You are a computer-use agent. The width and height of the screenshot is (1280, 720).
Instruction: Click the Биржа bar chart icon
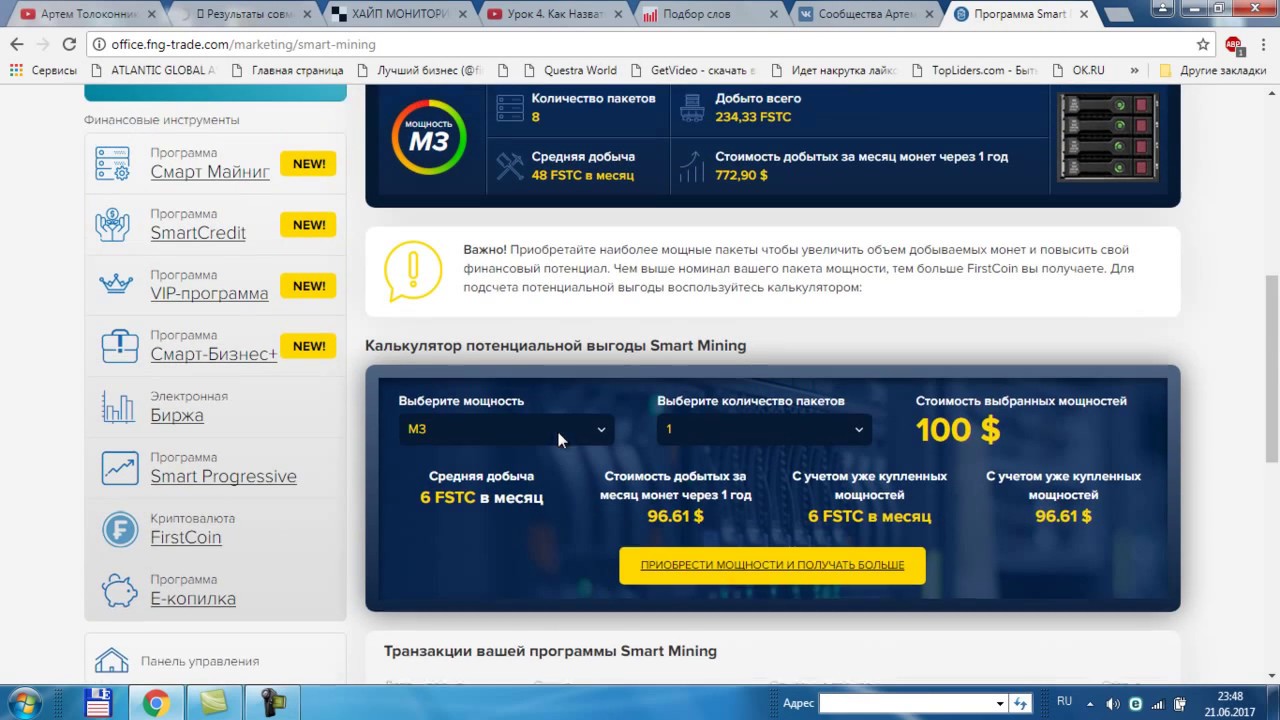point(118,407)
